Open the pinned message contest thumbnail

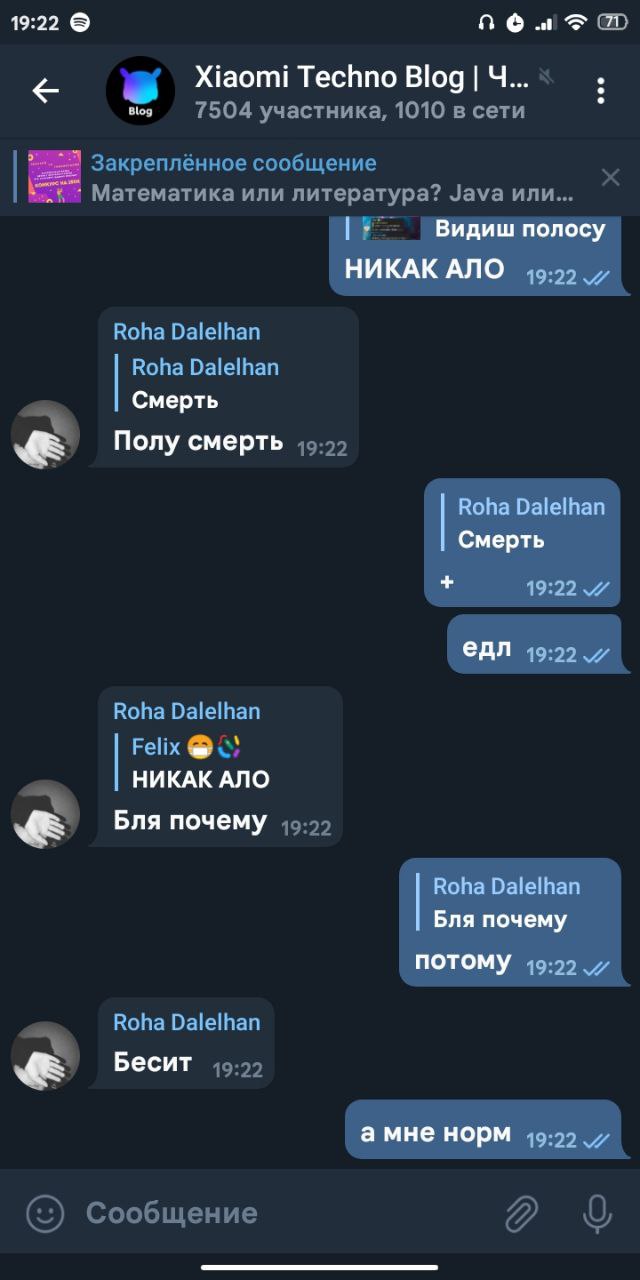[54, 177]
